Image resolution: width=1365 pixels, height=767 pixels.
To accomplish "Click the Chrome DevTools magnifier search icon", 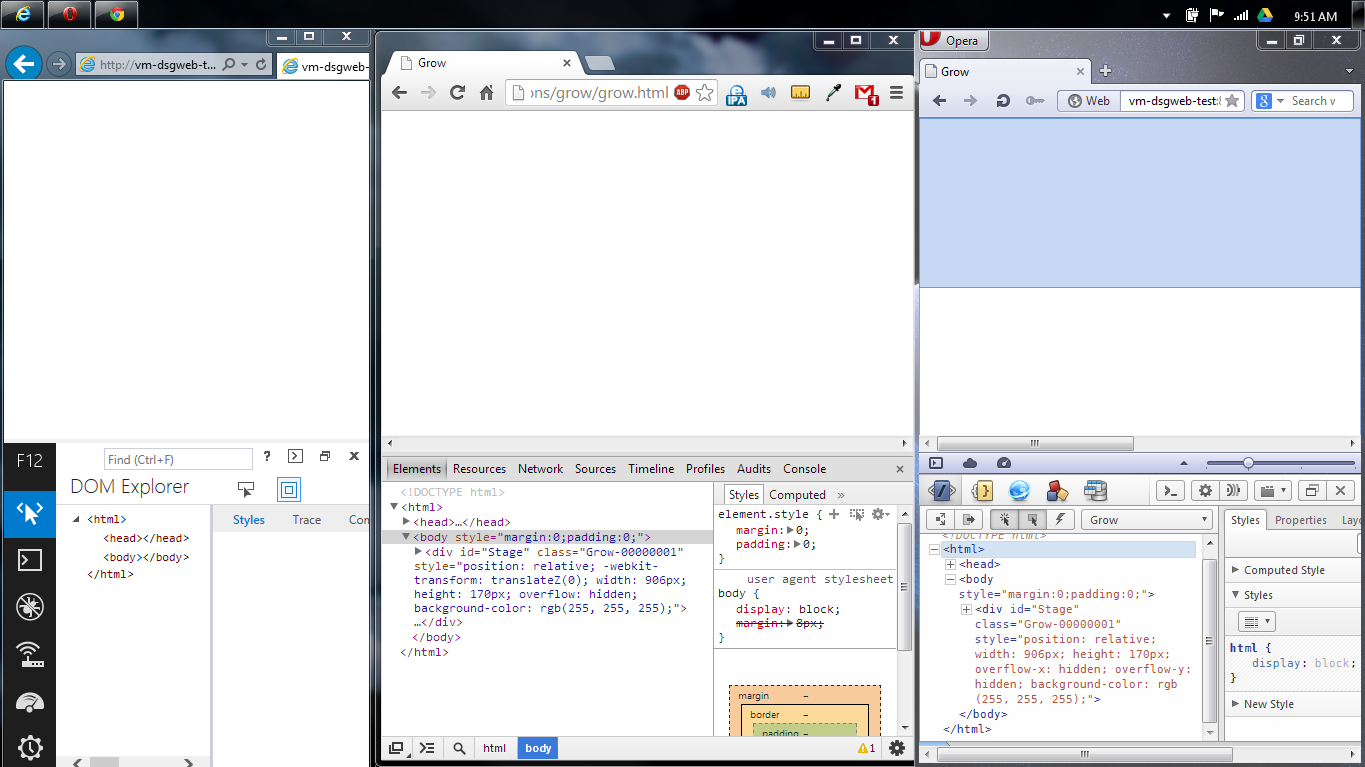I will pos(459,748).
